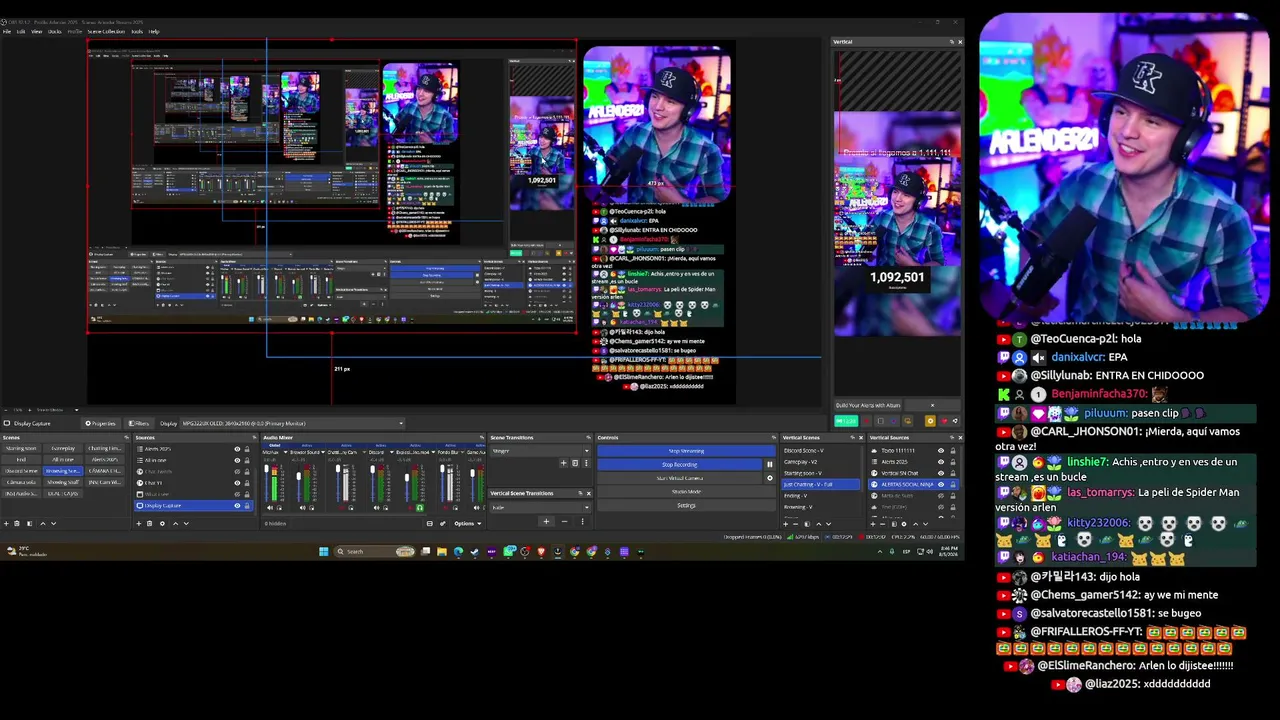The image size is (1280, 720).
Task: Select the Chat YT source row
Action: click(193, 483)
